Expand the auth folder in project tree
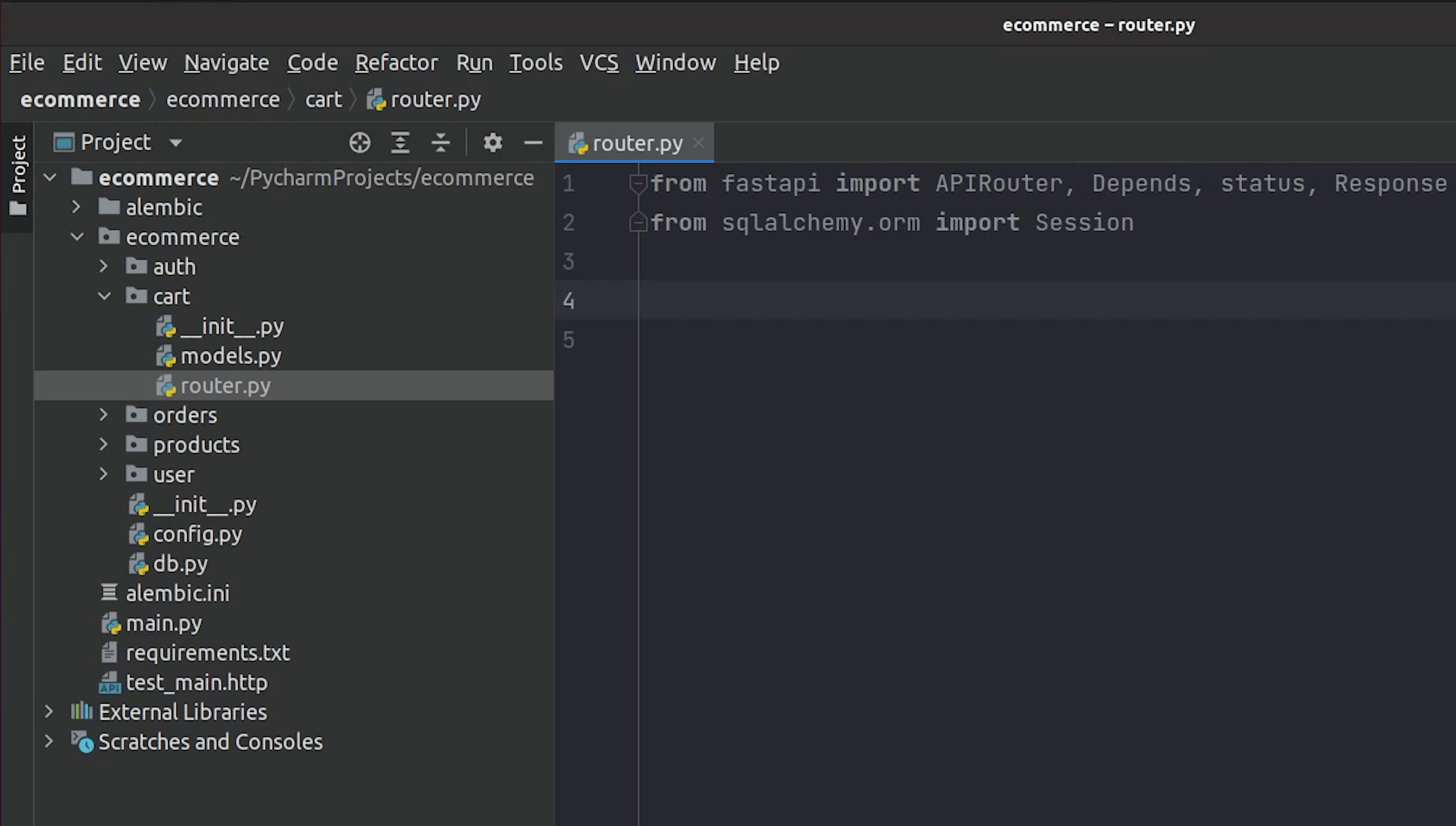This screenshot has height=826, width=1456. [104, 266]
